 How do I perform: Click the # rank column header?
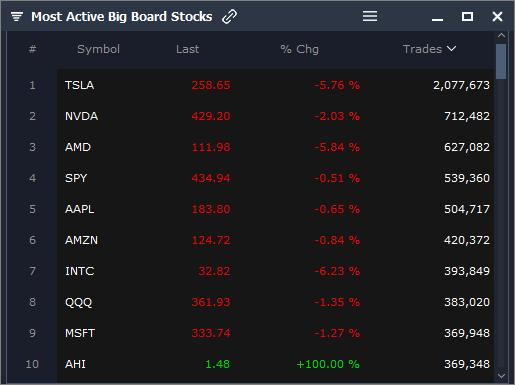[32, 49]
